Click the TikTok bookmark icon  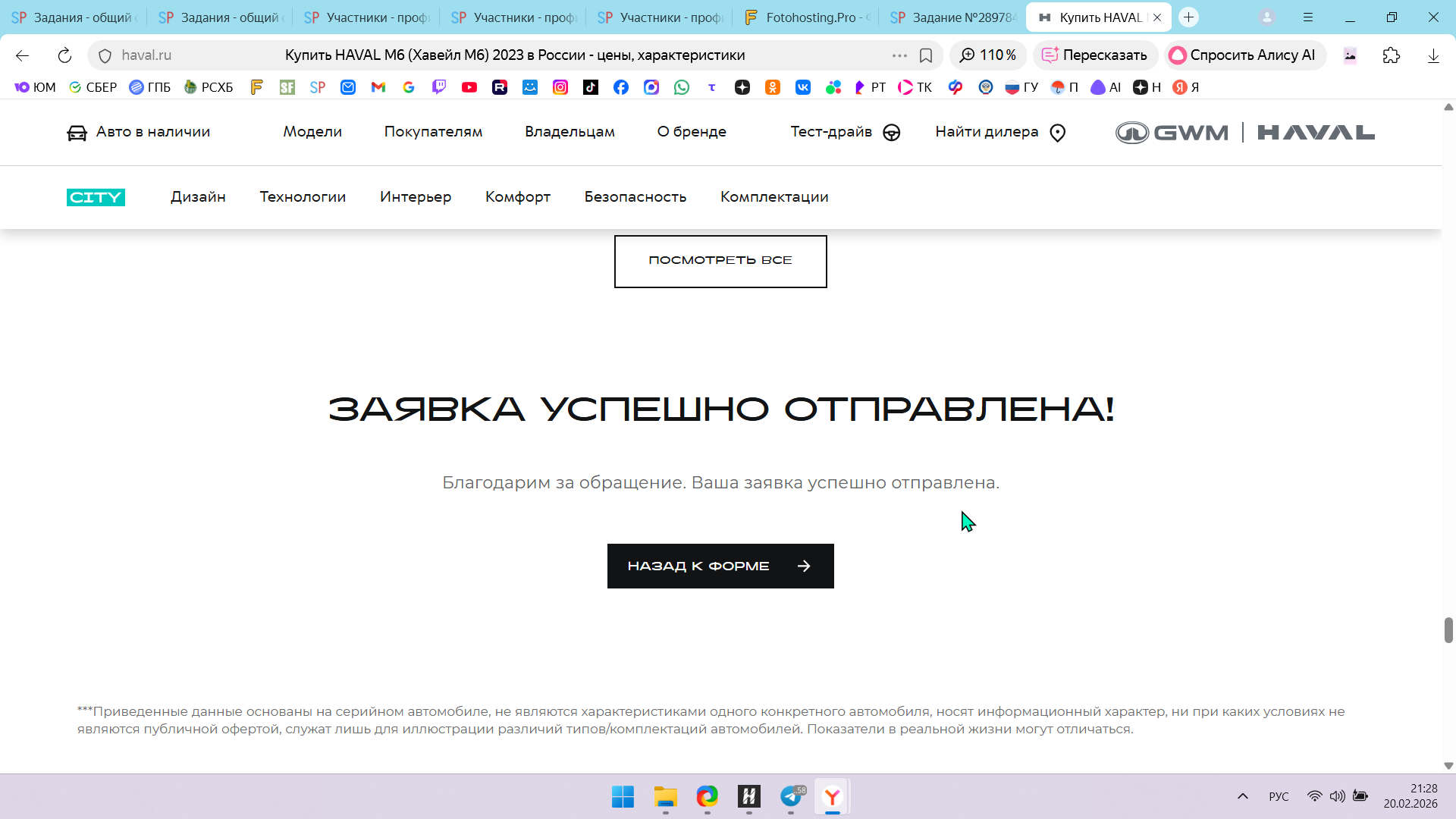coord(591,87)
